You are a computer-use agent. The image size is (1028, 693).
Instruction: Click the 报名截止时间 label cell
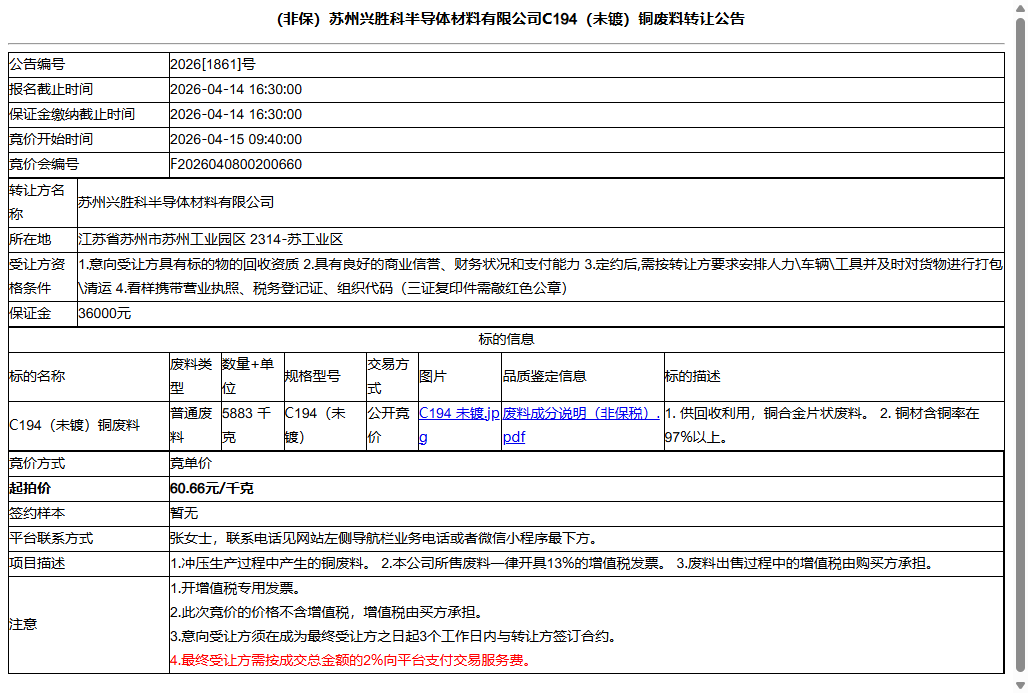pos(89,89)
